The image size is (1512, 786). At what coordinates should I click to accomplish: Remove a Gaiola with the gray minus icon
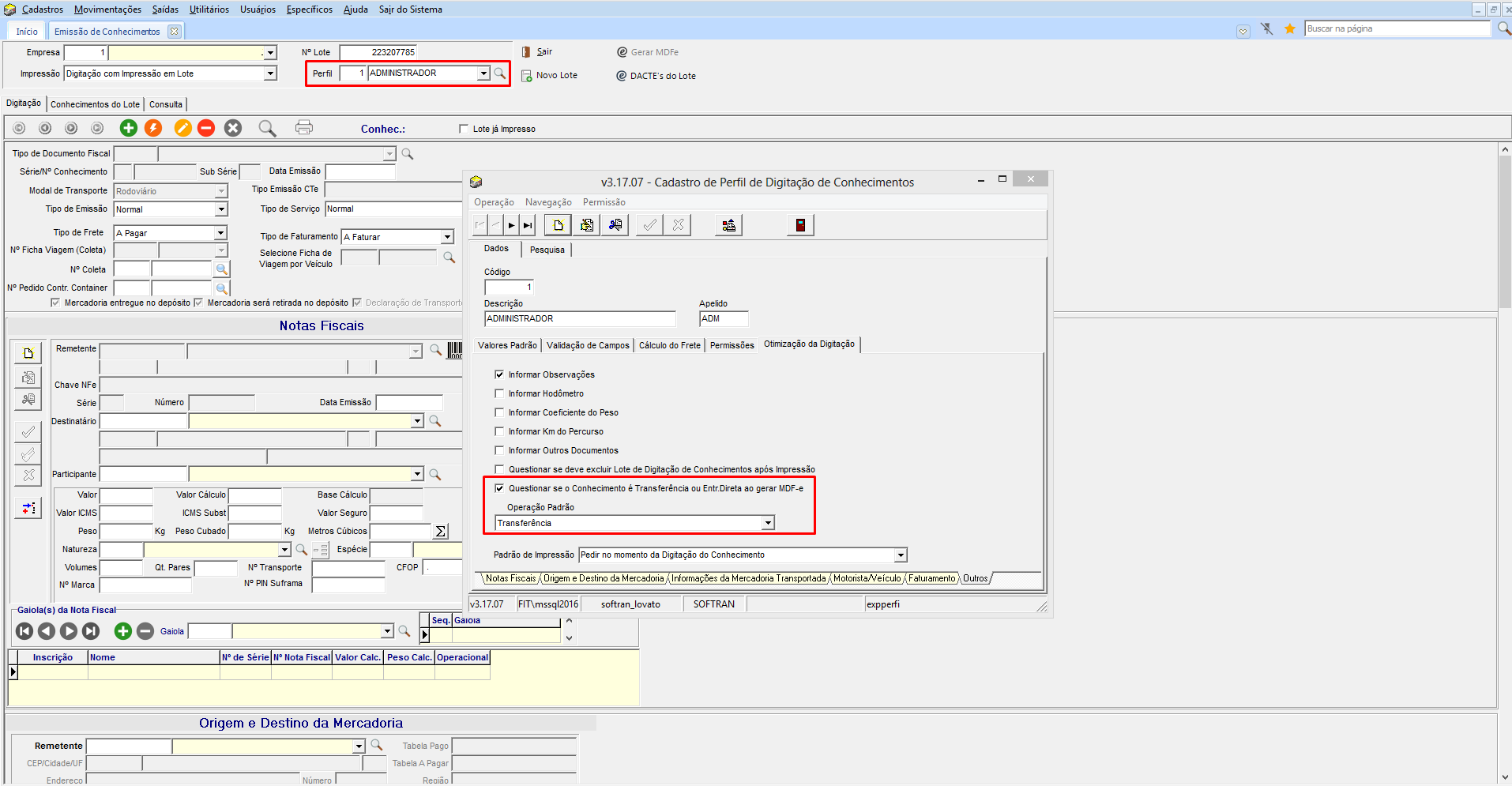pyautogui.click(x=145, y=631)
